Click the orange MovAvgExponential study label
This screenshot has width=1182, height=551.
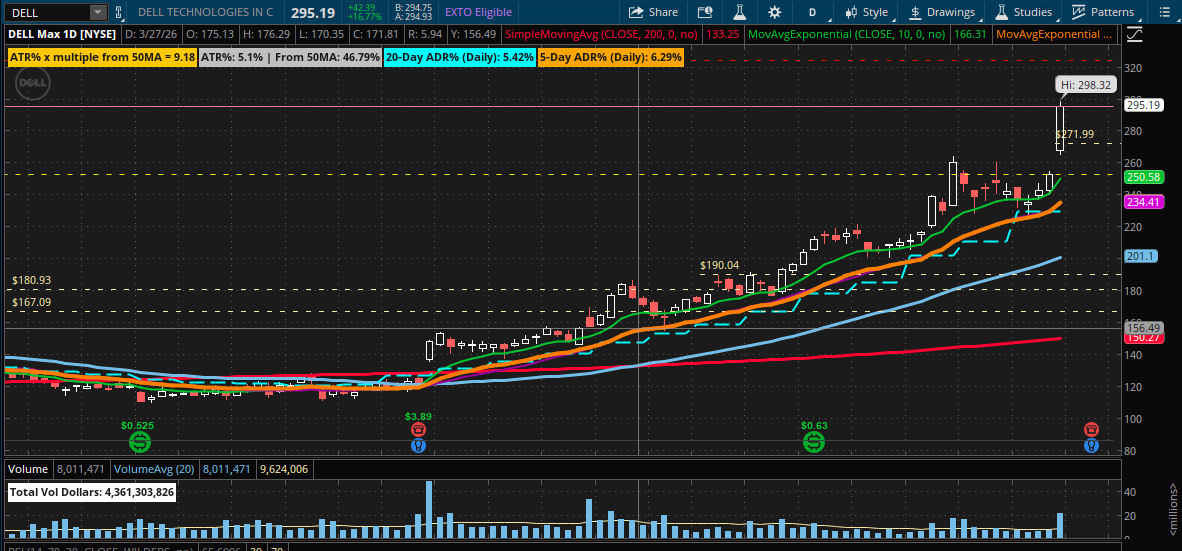tap(1054, 35)
